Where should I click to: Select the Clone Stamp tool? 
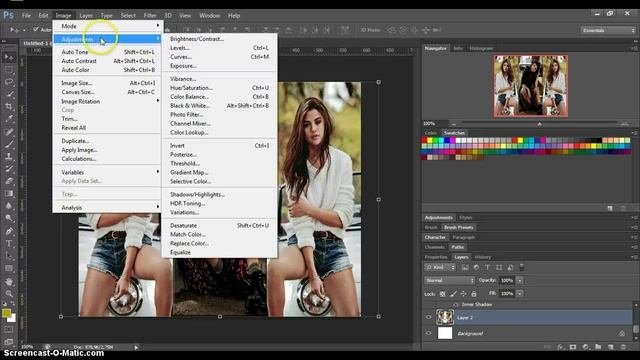tap(9, 156)
